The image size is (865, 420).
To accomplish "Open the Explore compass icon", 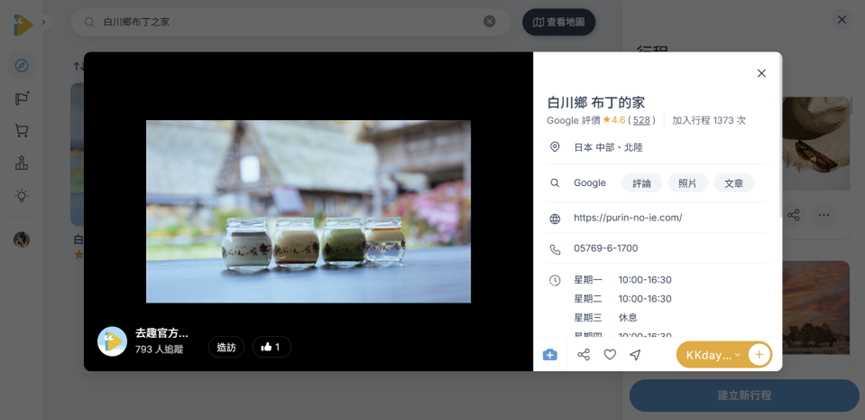I will tap(22, 66).
